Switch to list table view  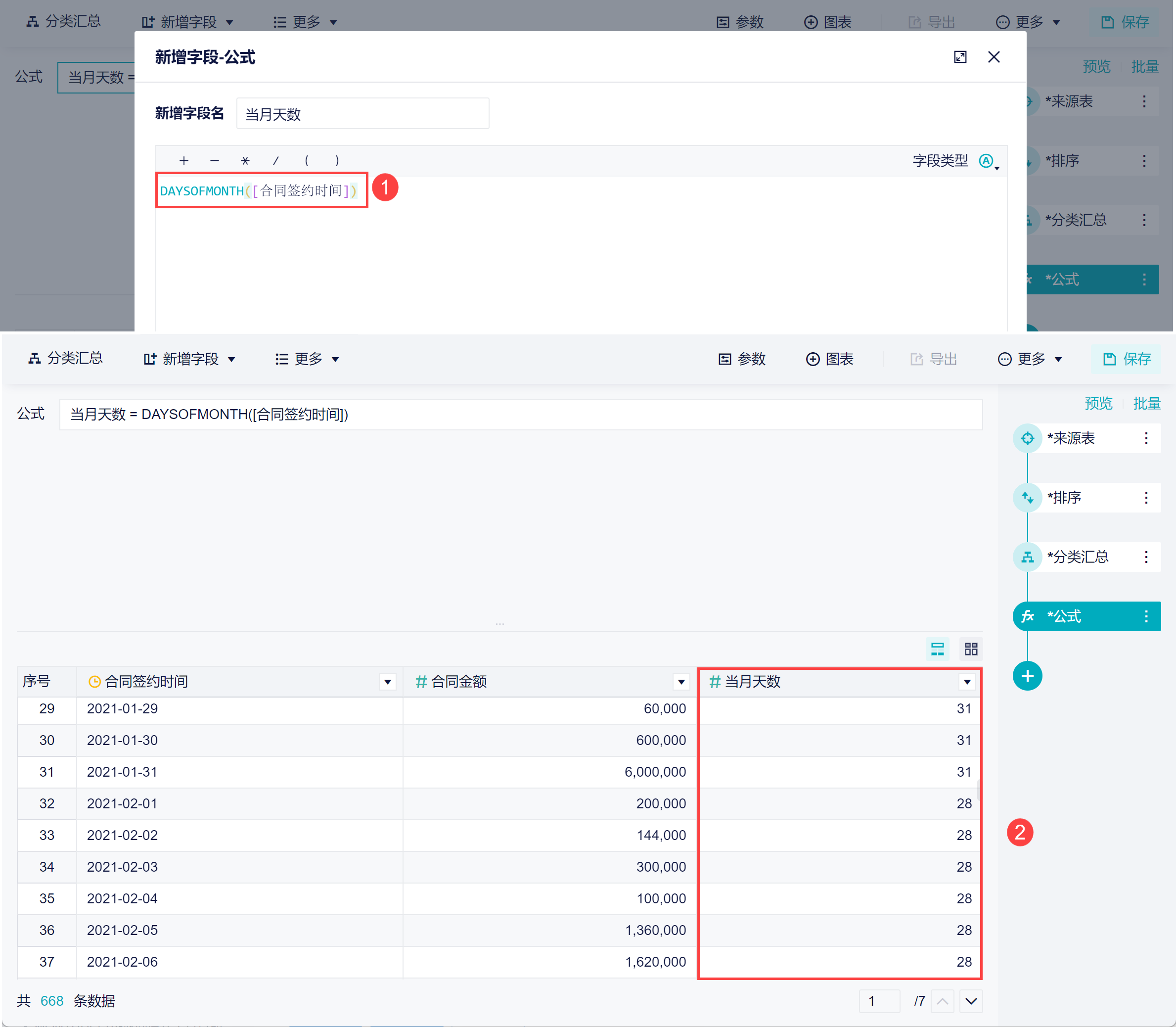(x=937, y=649)
